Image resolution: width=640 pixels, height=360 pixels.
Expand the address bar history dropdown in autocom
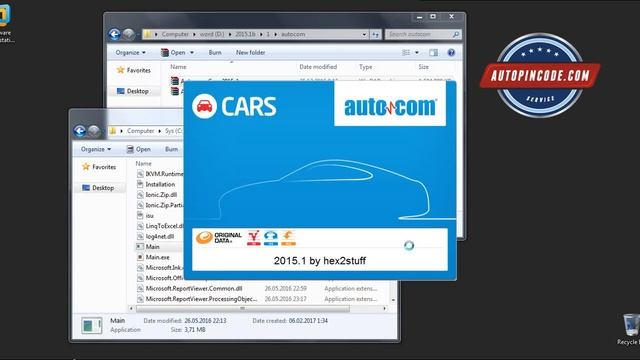pyautogui.click(x=364, y=35)
